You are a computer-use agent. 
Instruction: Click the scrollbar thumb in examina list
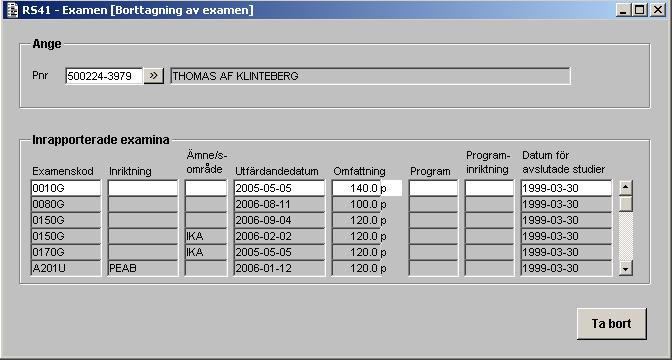[x=626, y=203]
